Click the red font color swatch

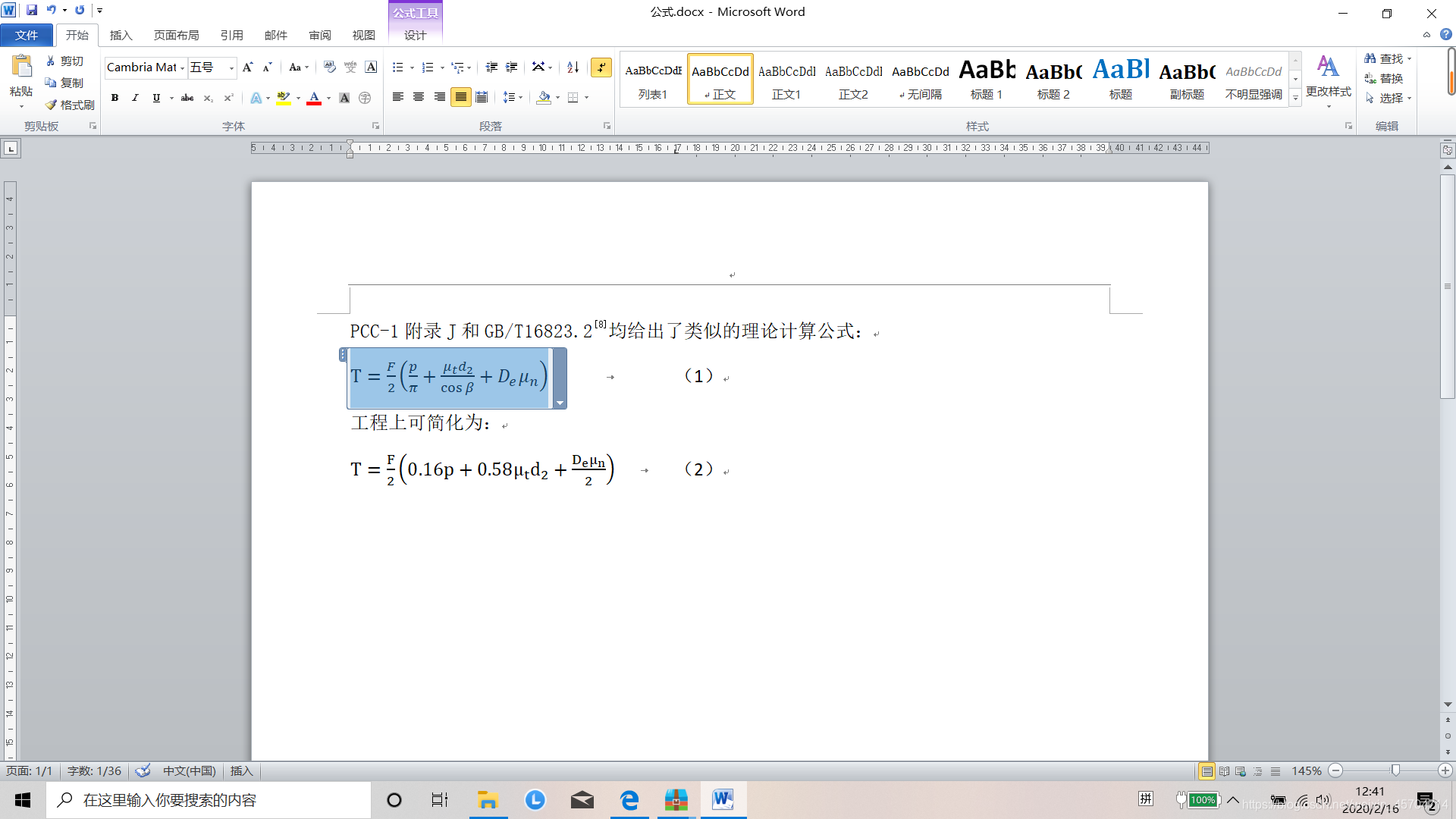pos(314,98)
